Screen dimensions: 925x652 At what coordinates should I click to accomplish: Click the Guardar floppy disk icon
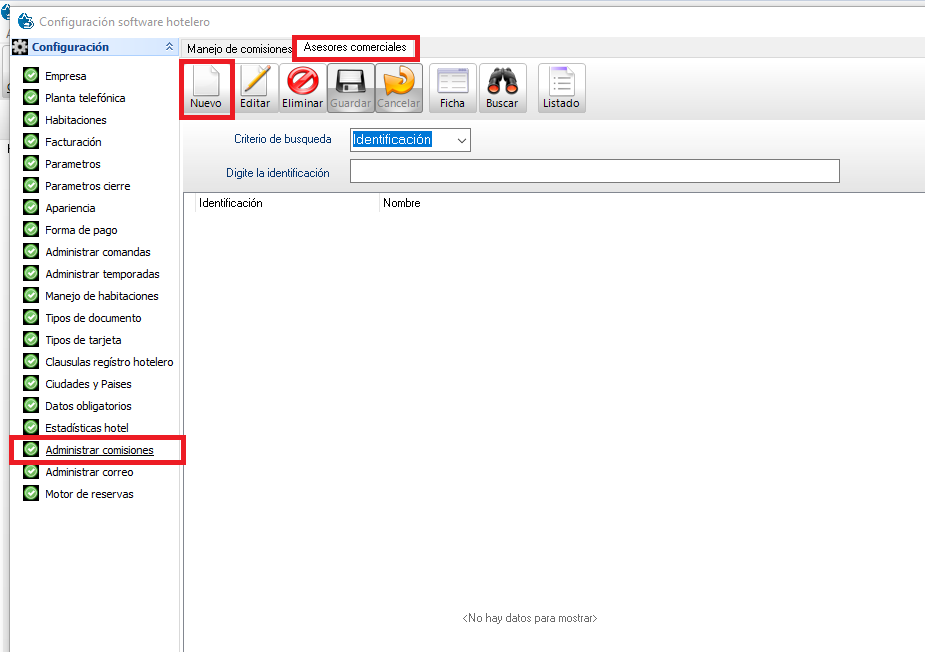[x=350, y=88]
